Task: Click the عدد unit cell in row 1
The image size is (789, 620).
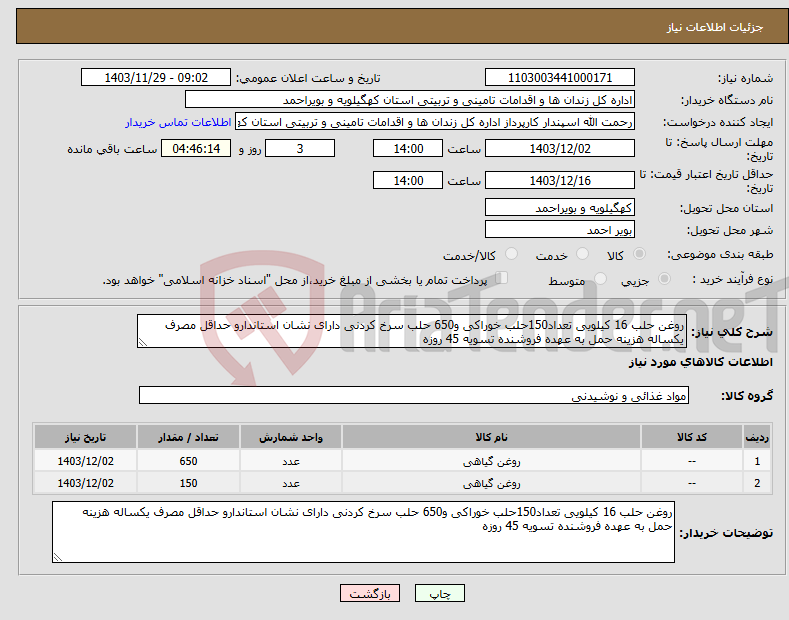Action: 291,461
